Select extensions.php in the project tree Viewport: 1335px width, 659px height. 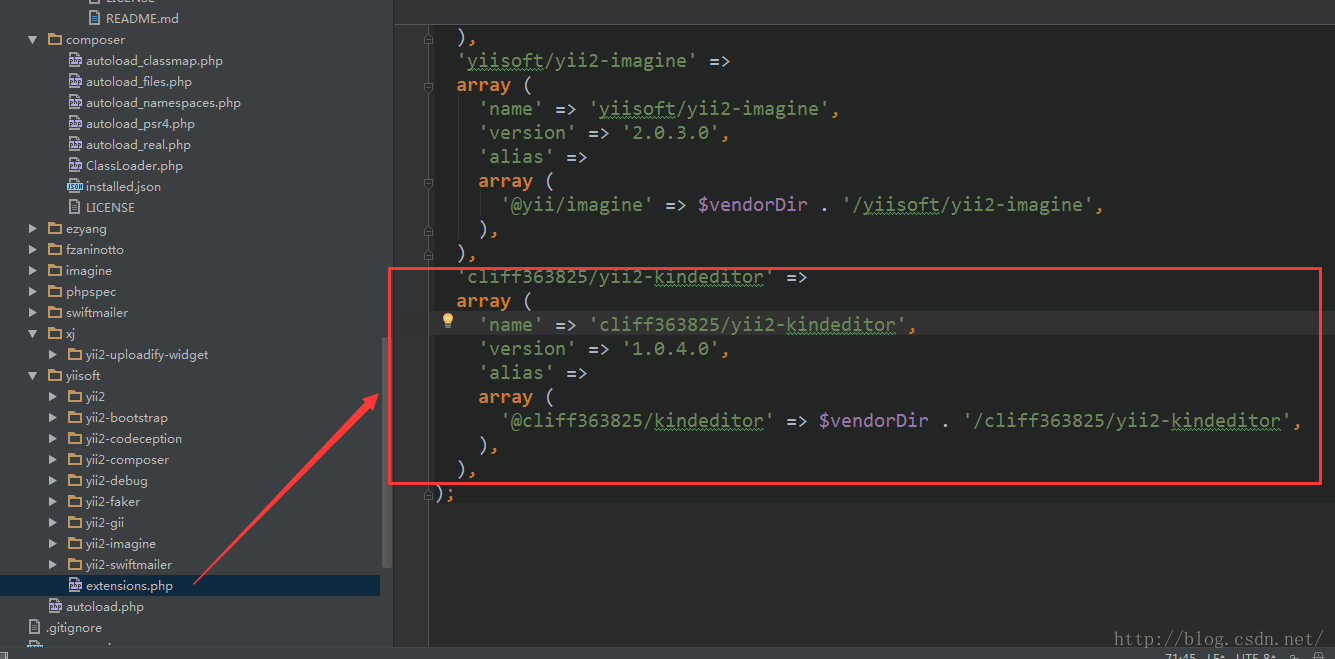coord(128,585)
